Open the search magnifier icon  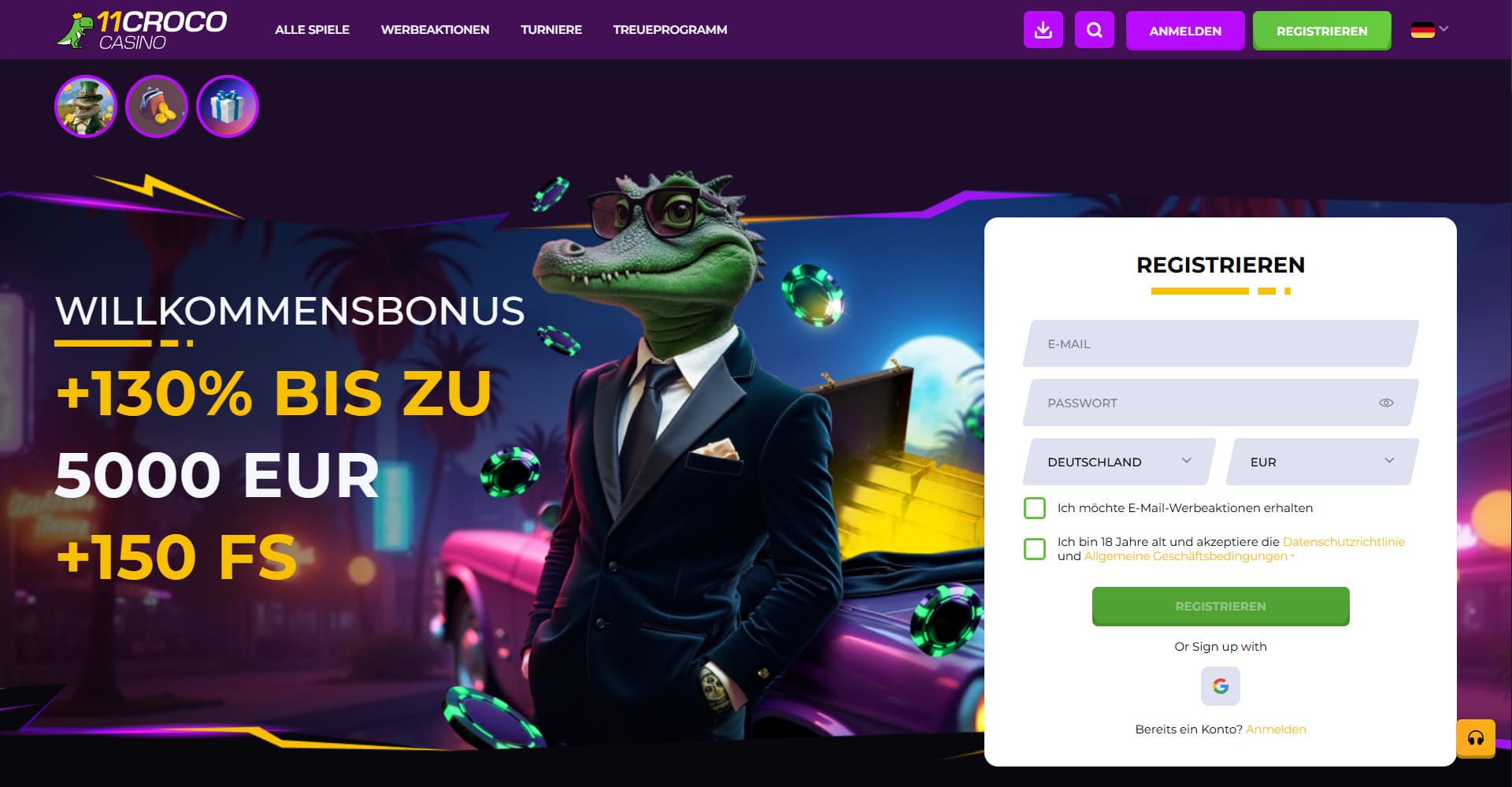tap(1094, 30)
